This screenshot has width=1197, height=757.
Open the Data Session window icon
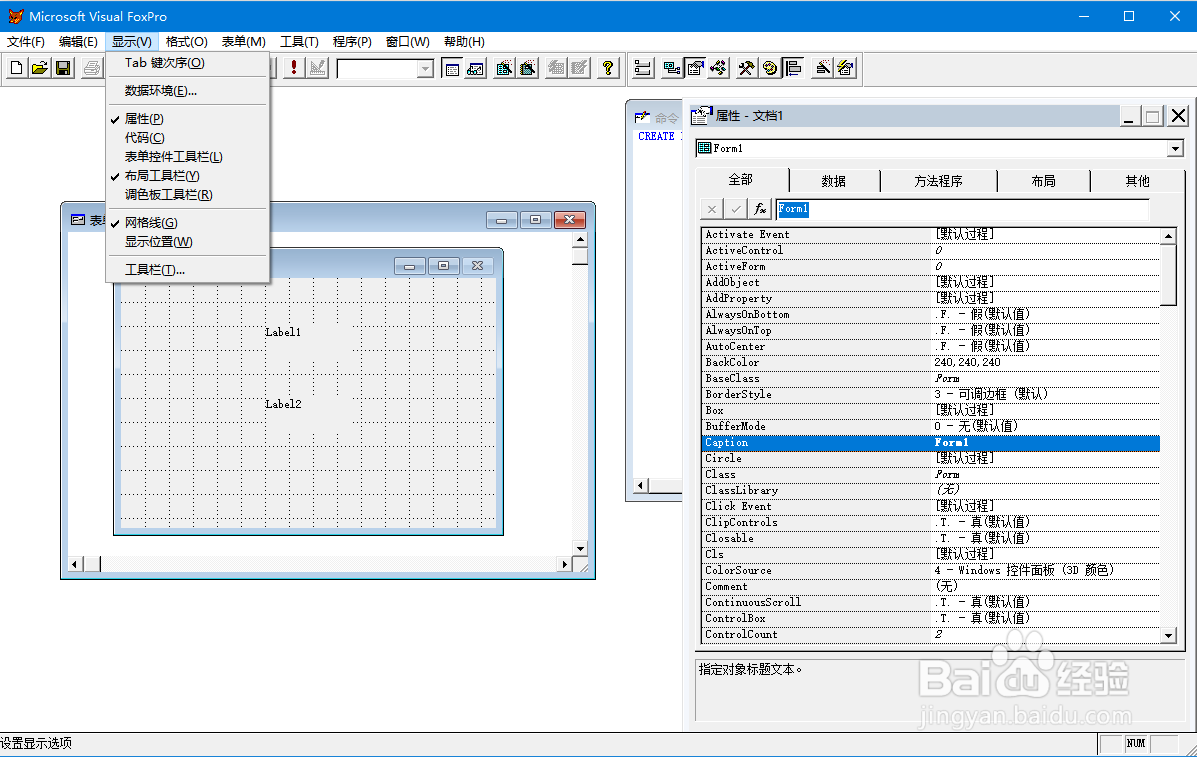point(476,68)
